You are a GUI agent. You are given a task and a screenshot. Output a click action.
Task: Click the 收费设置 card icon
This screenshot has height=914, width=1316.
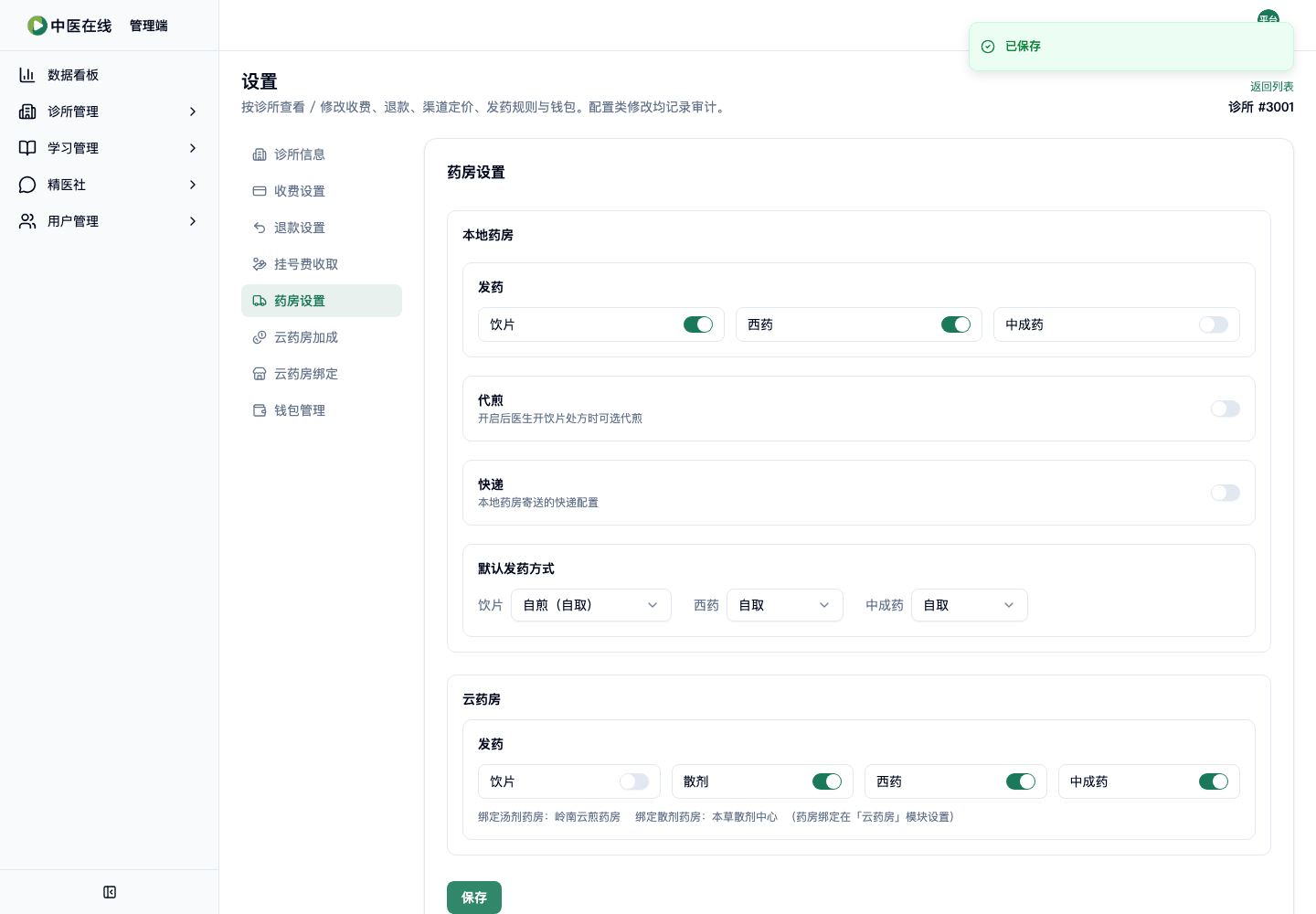click(x=260, y=191)
